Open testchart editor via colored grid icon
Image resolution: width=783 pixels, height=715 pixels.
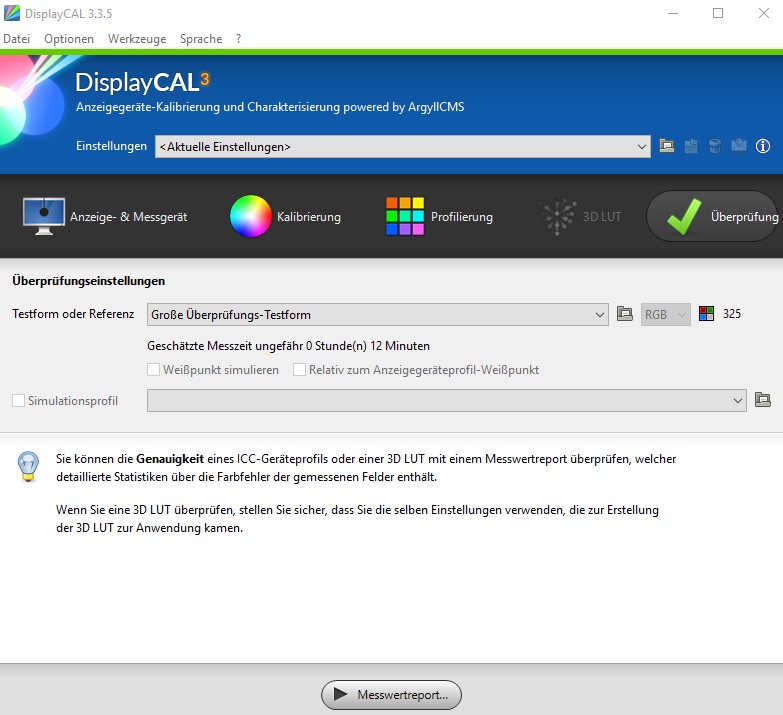coord(706,314)
